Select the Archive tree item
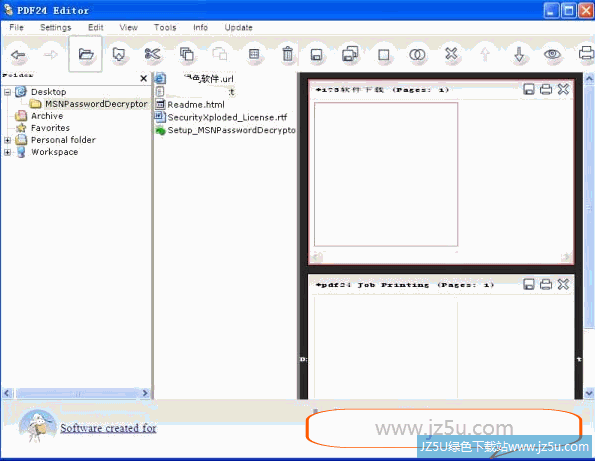 [x=47, y=116]
